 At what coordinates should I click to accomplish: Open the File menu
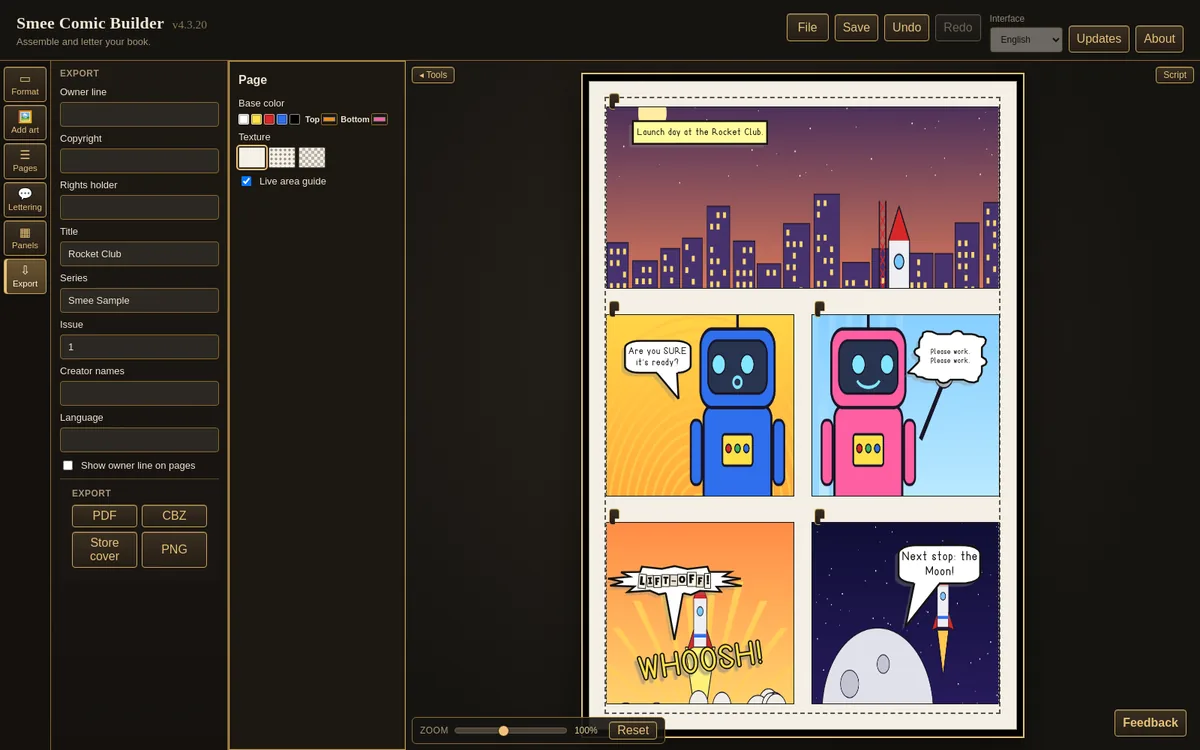click(807, 27)
